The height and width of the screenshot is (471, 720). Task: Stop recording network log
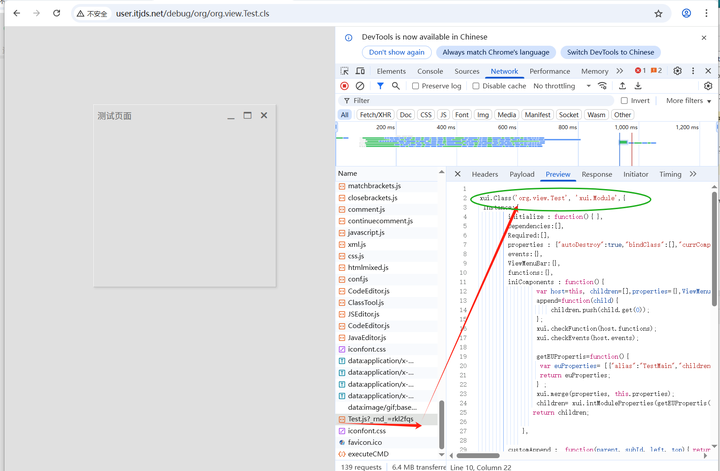click(344, 86)
